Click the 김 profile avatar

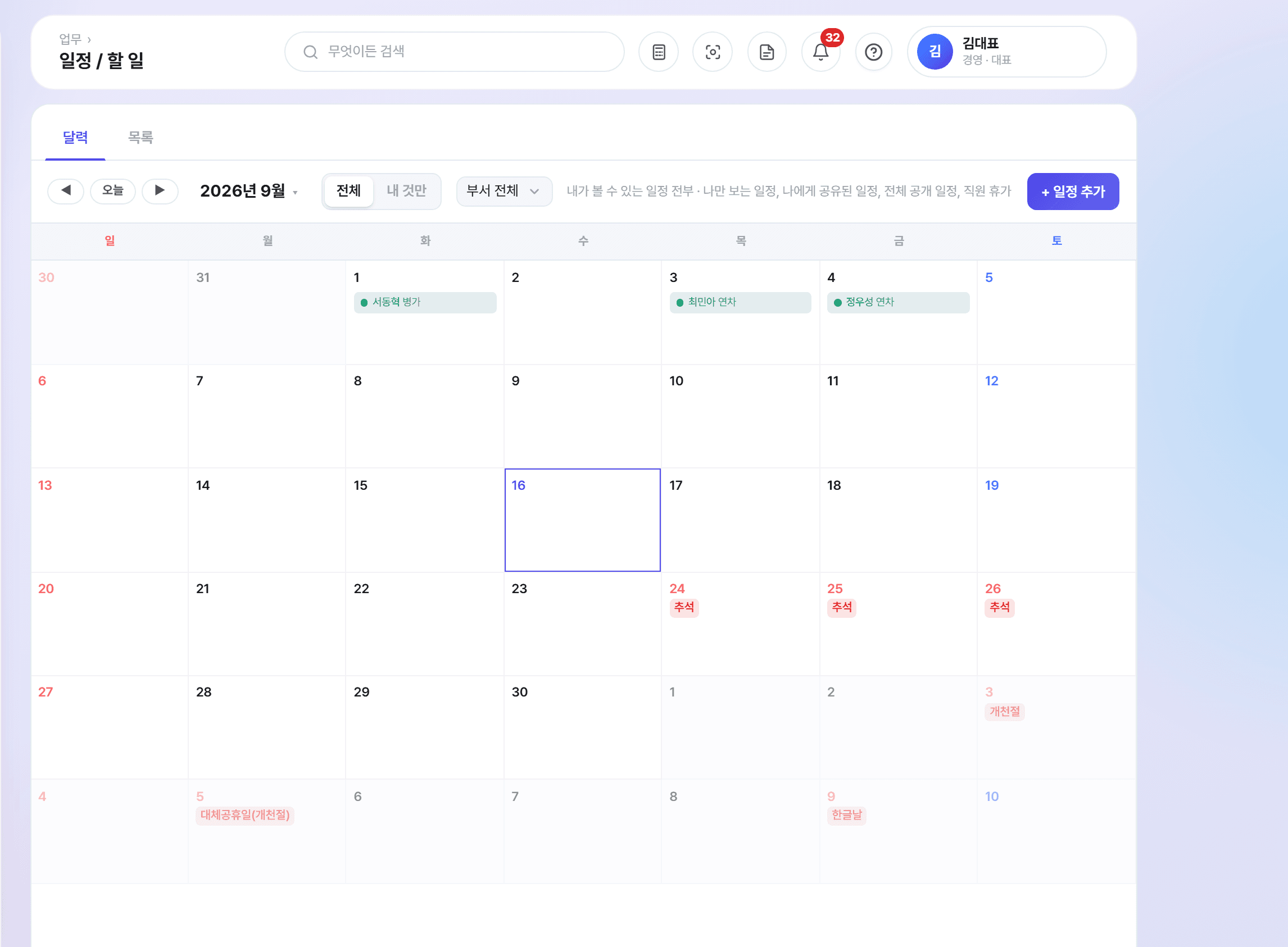[x=935, y=52]
